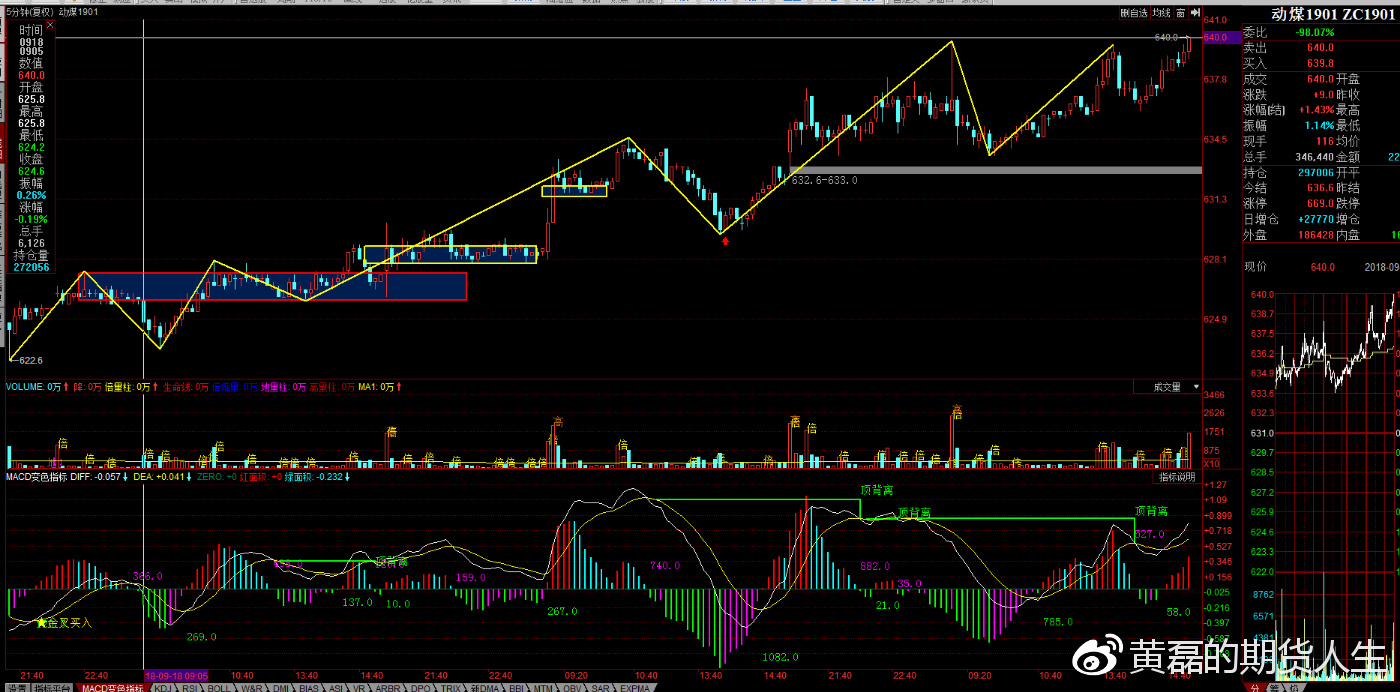The width and height of the screenshot is (1400, 692).
Task: Click the 设置 settings tab at bottom left
Action: 14,688
